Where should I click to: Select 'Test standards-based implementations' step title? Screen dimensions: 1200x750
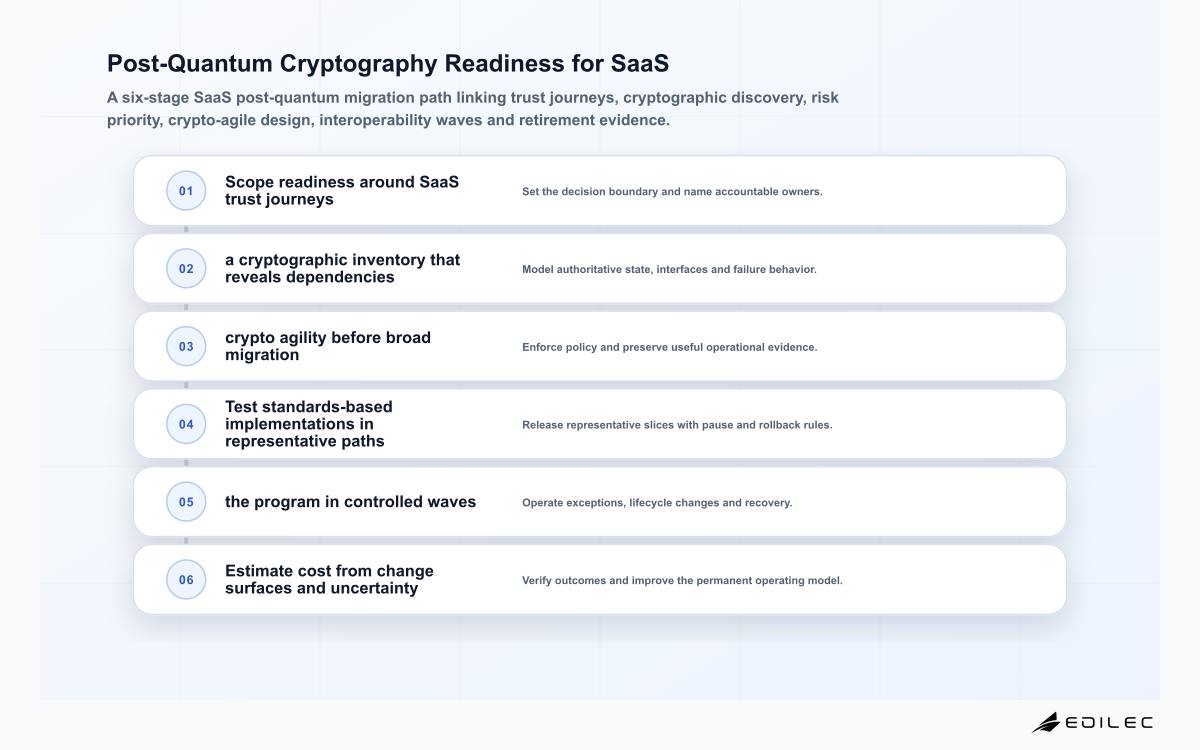click(309, 424)
